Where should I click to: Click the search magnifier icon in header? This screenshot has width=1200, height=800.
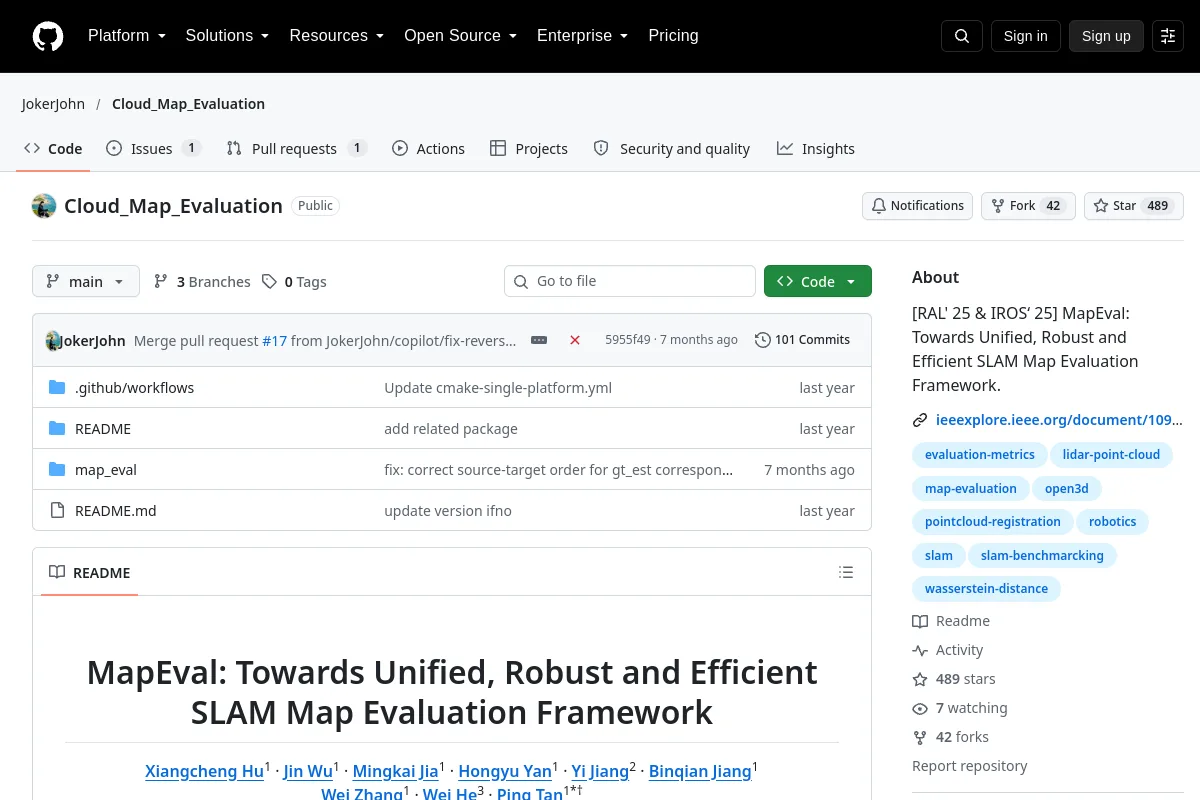(x=962, y=36)
